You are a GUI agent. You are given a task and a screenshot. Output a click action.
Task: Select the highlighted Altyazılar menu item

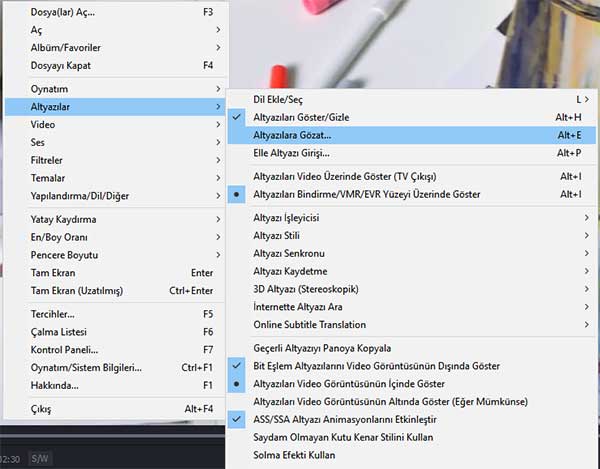(x=115, y=107)
